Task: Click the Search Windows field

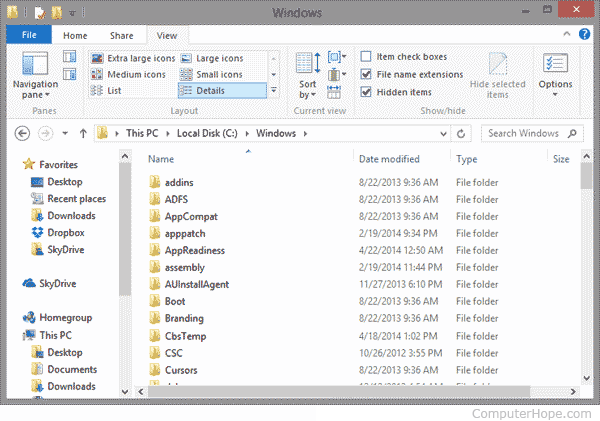Action: (x=532, y=134)
